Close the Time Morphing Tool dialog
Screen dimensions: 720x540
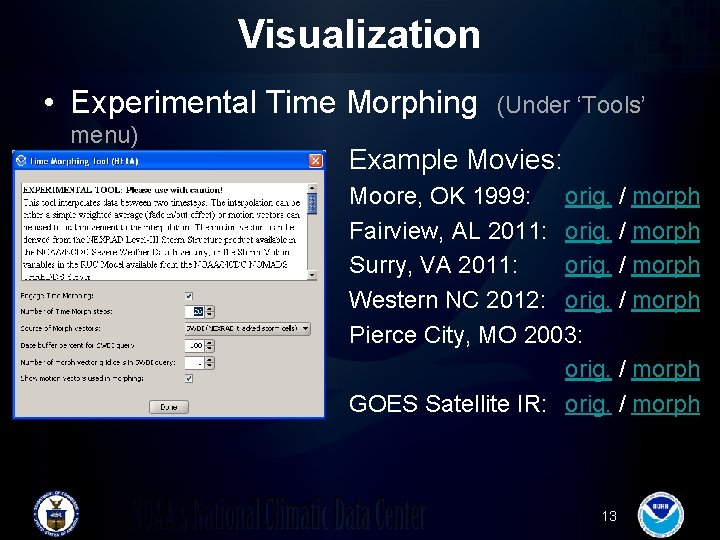click(x=315, y=161)
